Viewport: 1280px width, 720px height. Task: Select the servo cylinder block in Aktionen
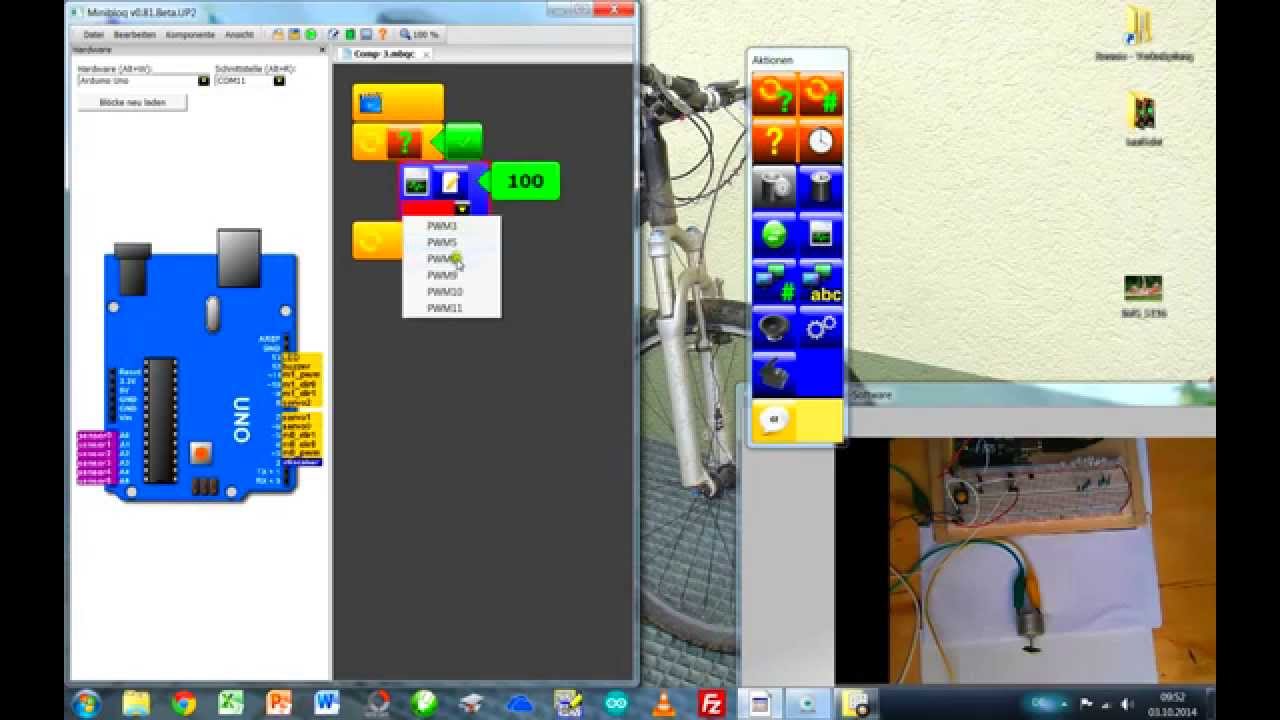pos(820,188)
